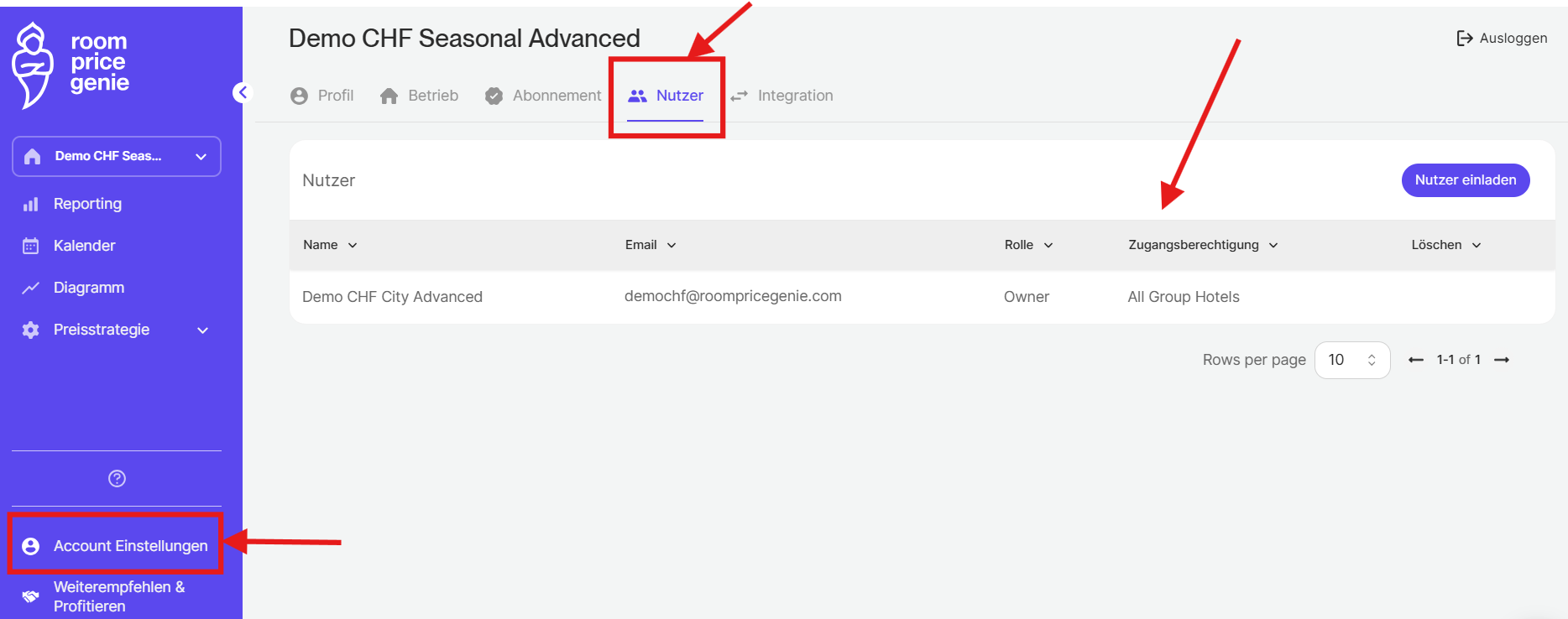1568x619 pixels.
Task: Click the Nutzer einladen button
Action: [x=1465, y=180]
